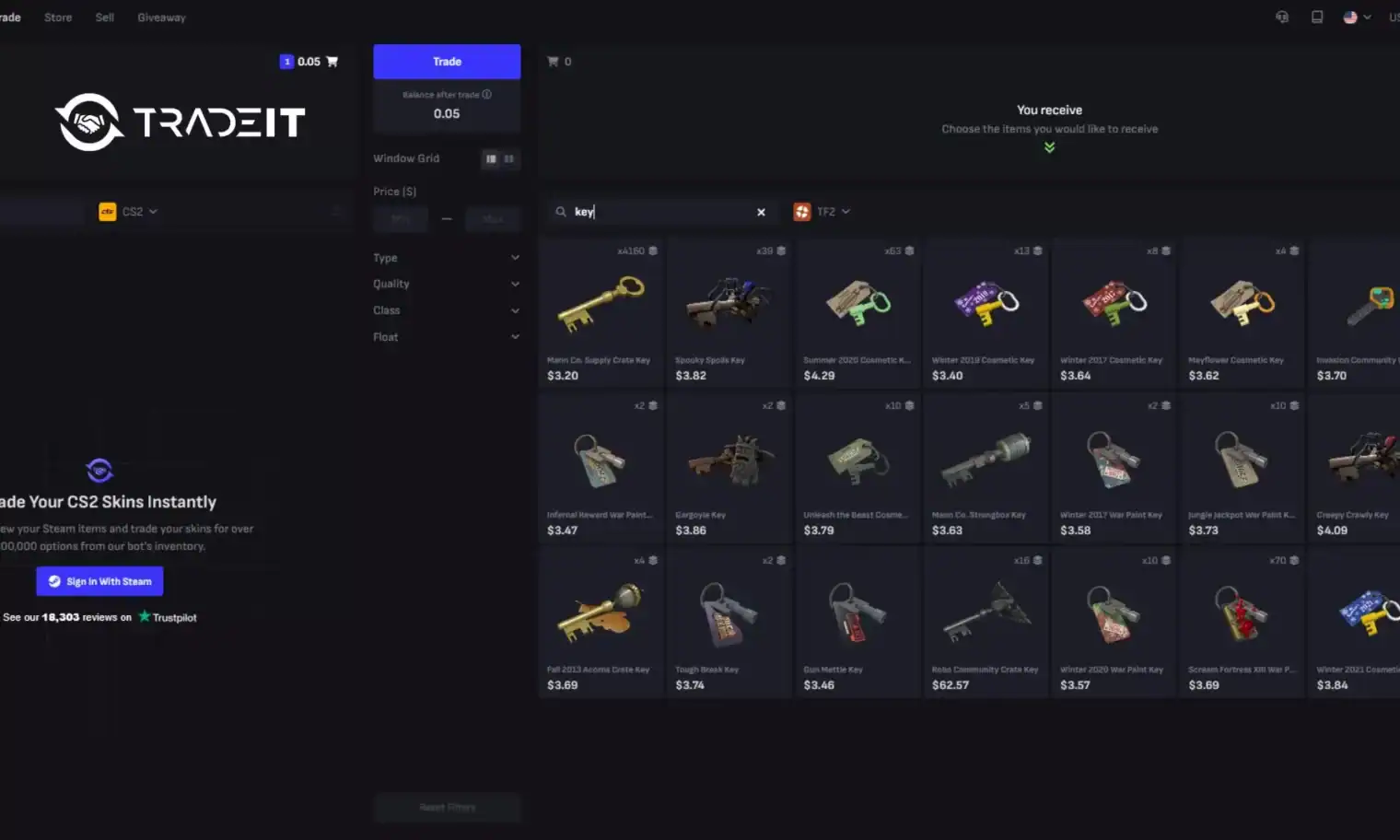Clear the key search with X icon
The width and height of the screenshot is (1400, 840).
tap(761, 212)
